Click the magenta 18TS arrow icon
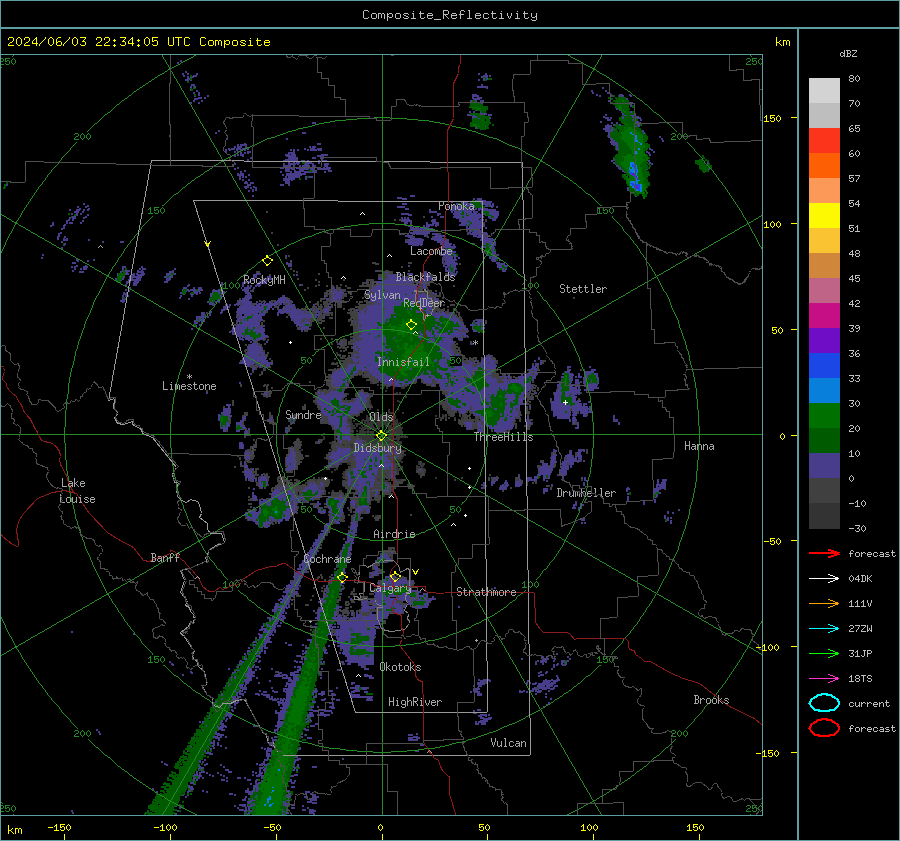Viewport: 900px width, 841px height. [824, 679]
